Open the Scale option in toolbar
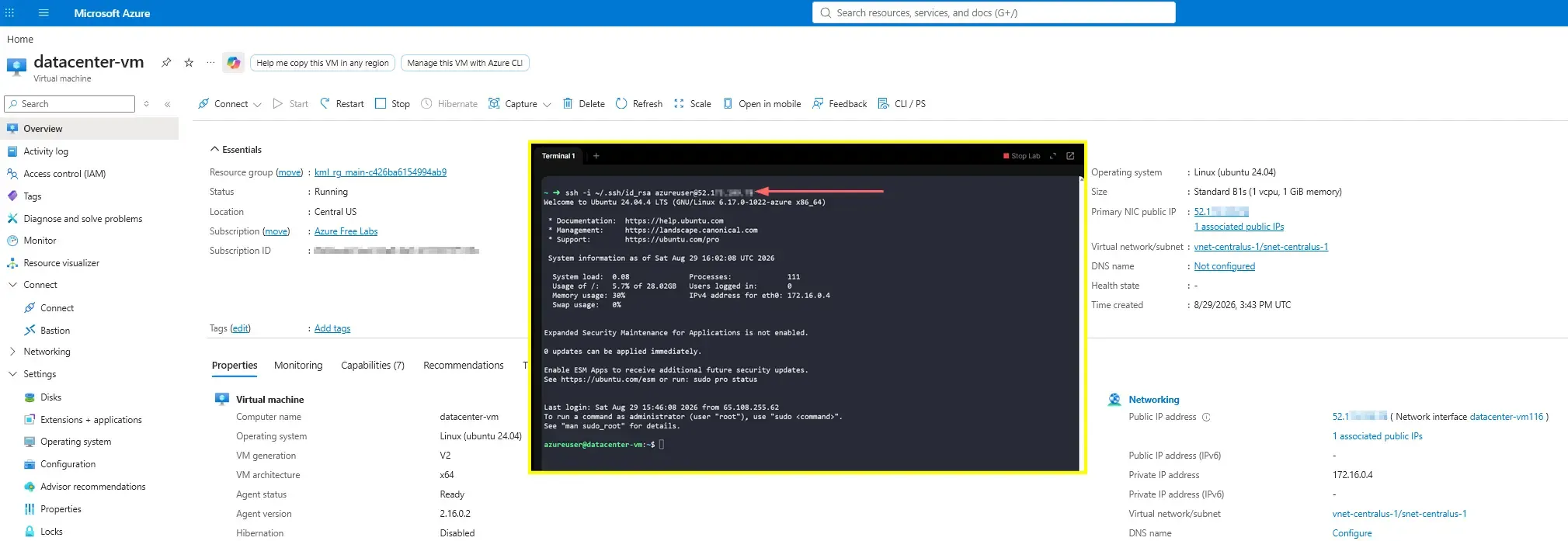Image resolution: width=1568 pixels, height=541 pixels. coord(692,104)
